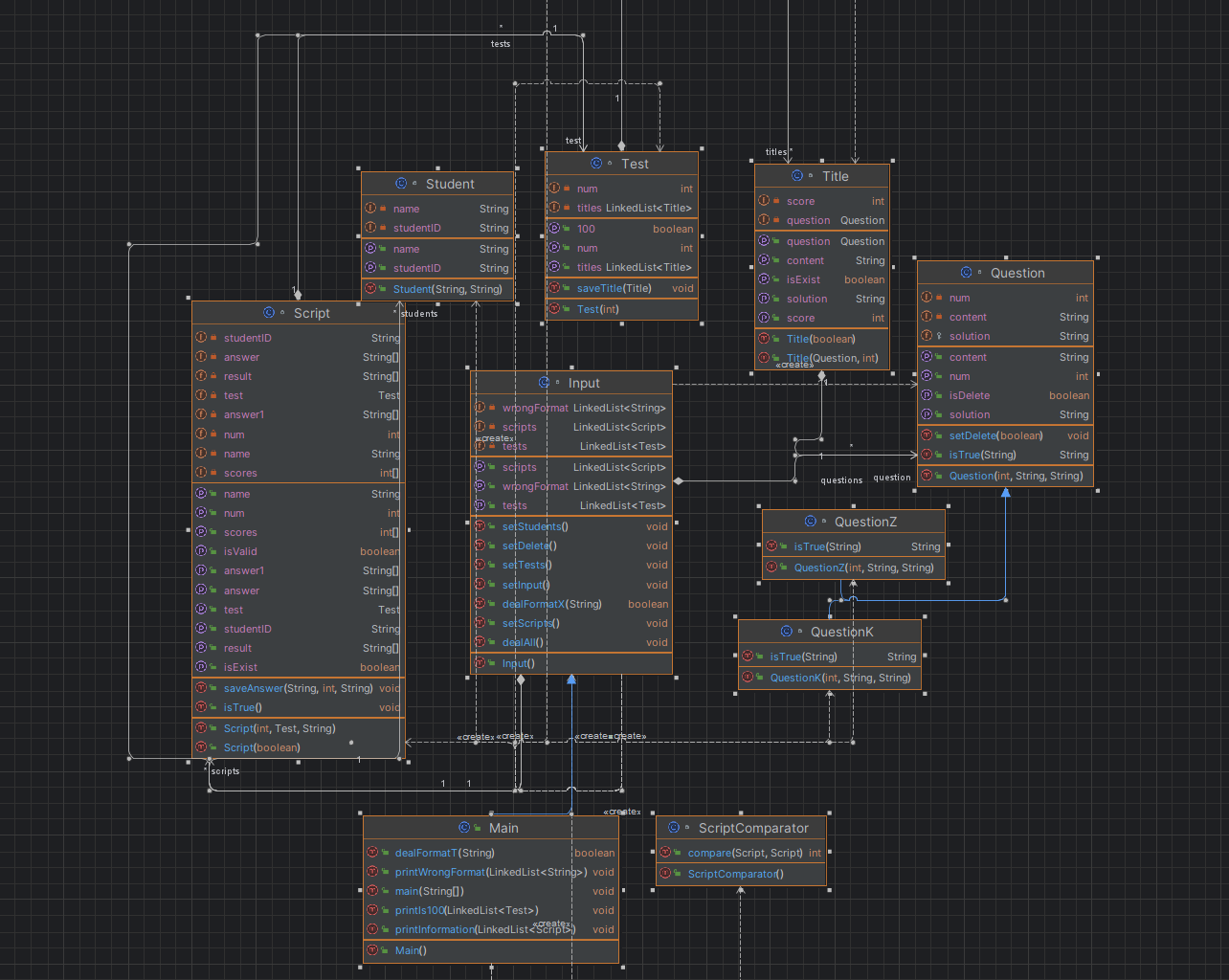
Task: Click the Question(int, String, String) constructor row
Action: pos(1005,476)
